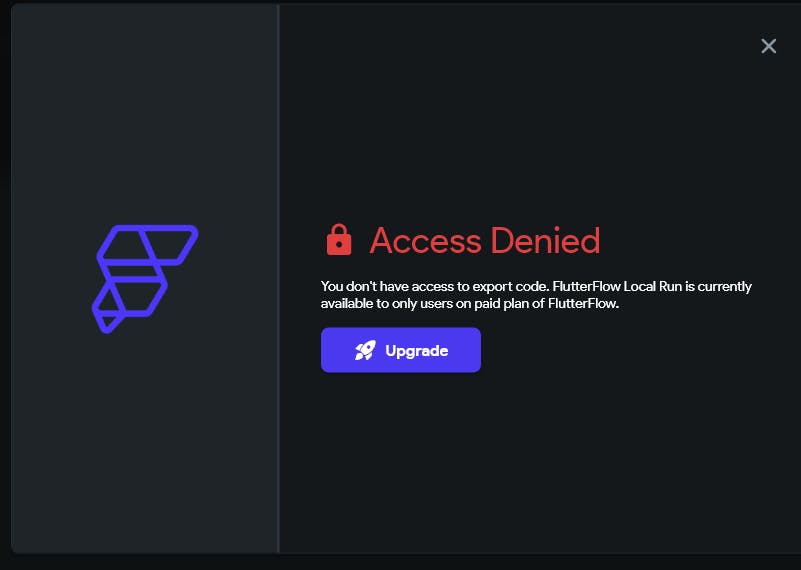Click the "available to only users" line
Viewport: 801px width, 570px height.
click(469, 303)
